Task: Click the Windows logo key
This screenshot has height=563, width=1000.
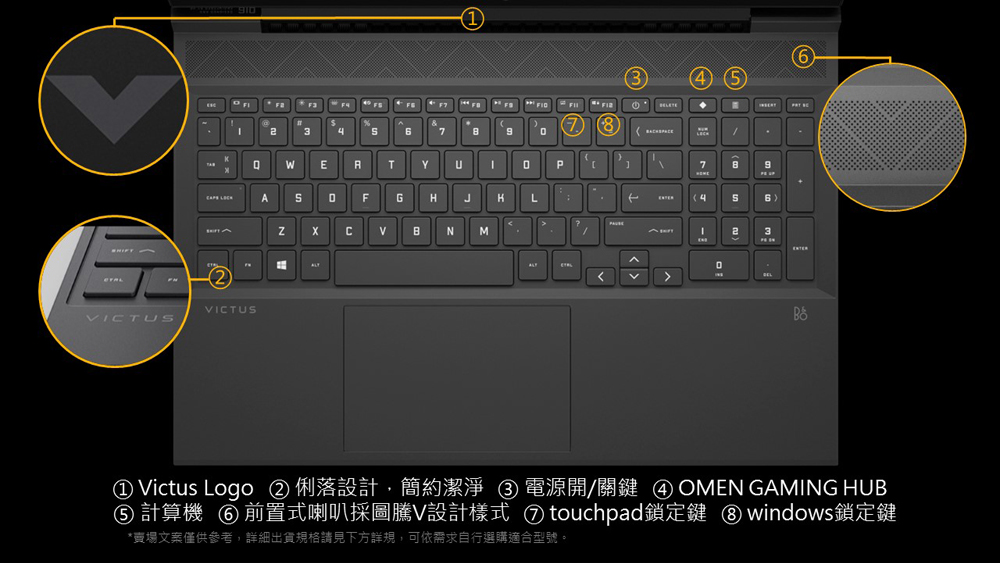Action: pos(281,265)
